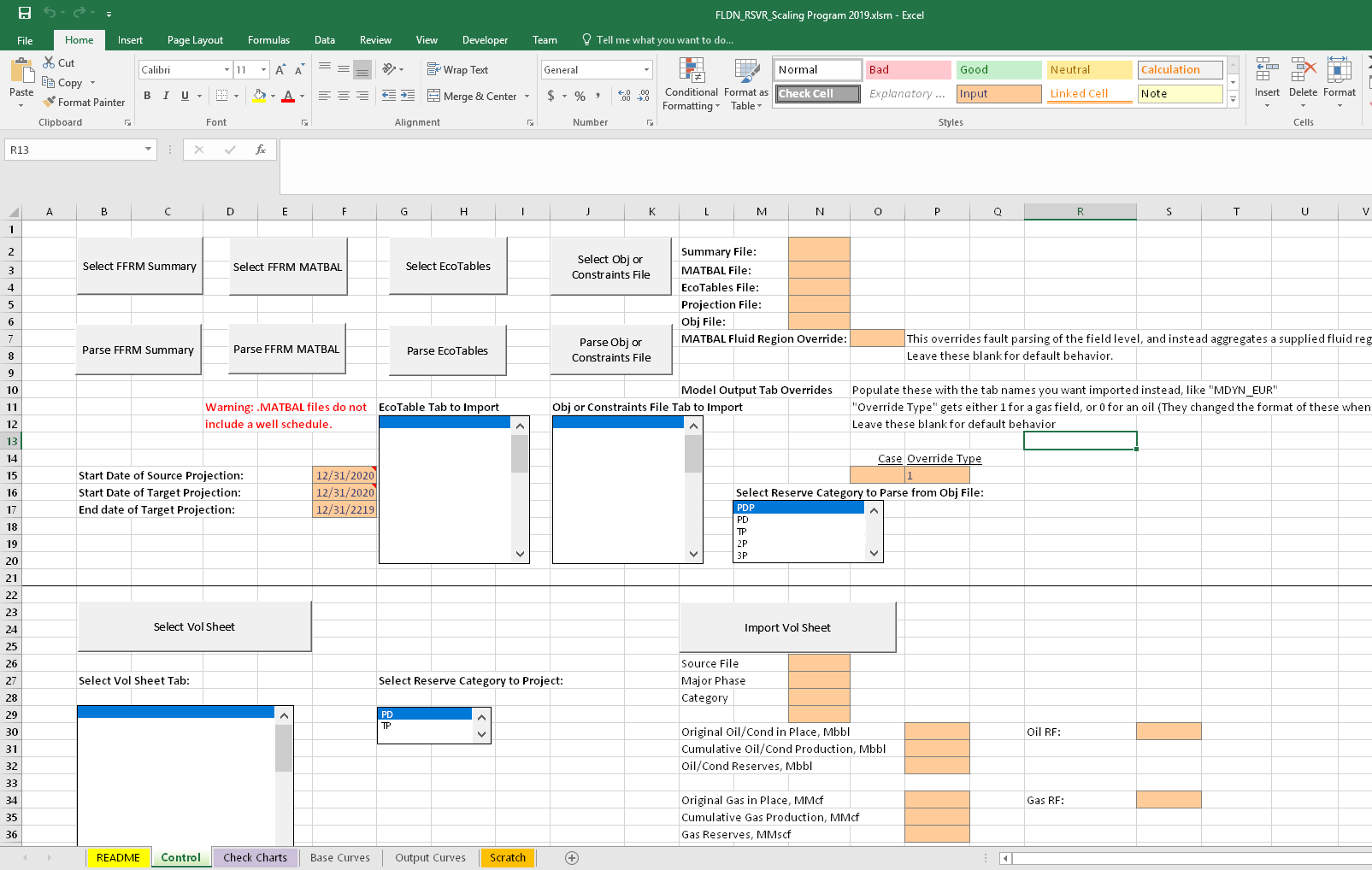Click the Percent Style icon
The height and width of the screenshot is (870, 1372).
tap(580, 96)
